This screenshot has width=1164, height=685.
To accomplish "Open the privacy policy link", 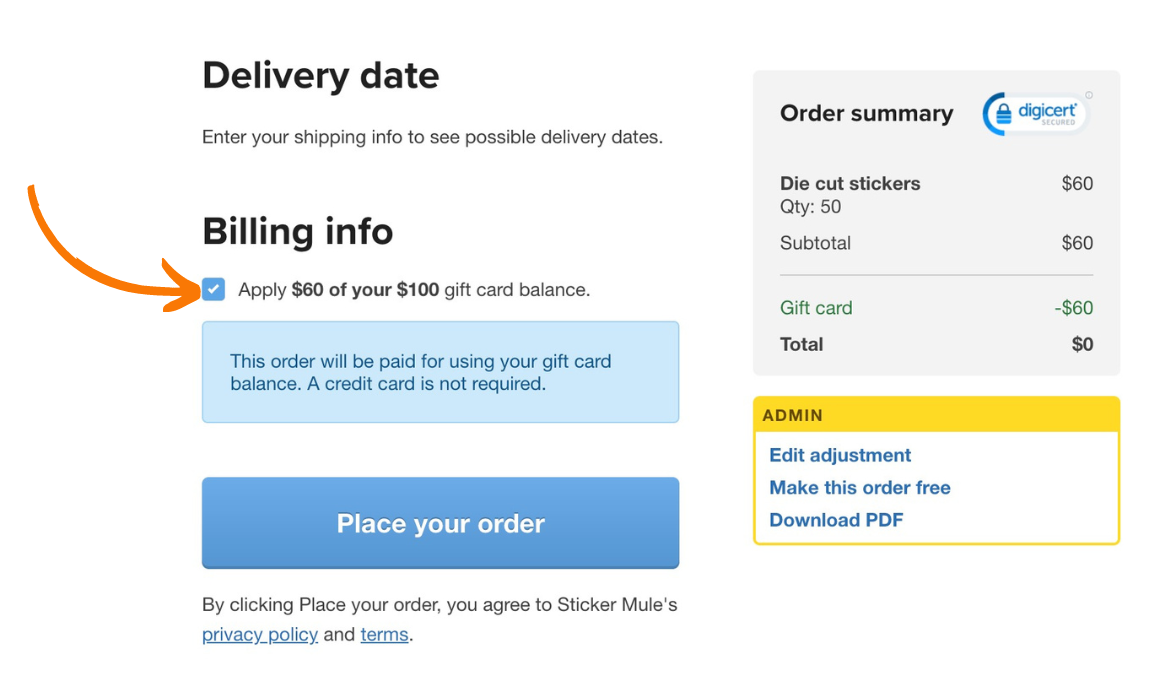I will coord(259,634).
